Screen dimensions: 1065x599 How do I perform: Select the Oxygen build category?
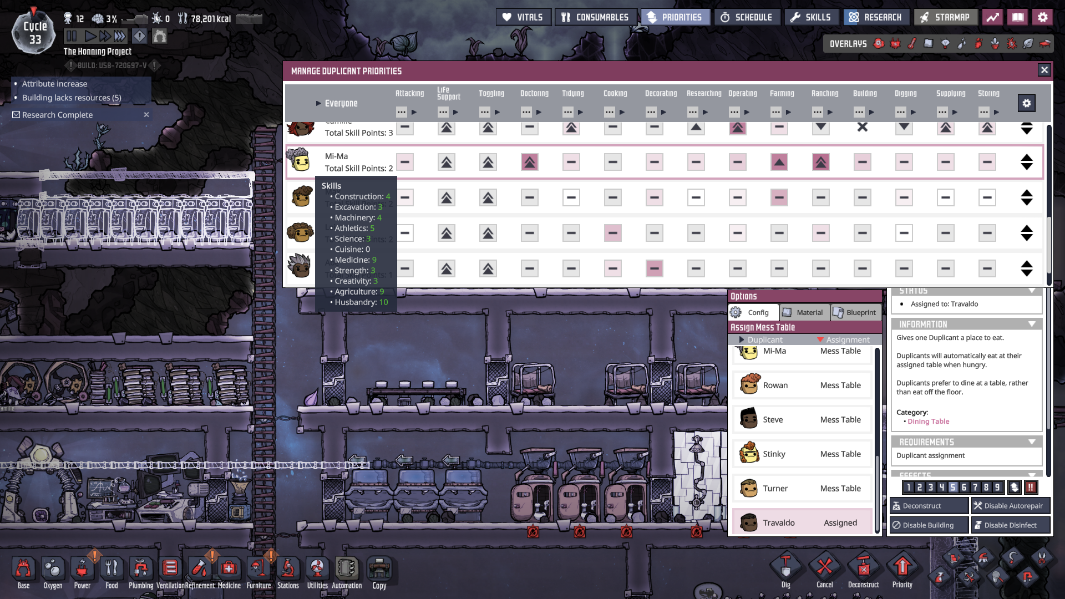click(x=51, y=569)
